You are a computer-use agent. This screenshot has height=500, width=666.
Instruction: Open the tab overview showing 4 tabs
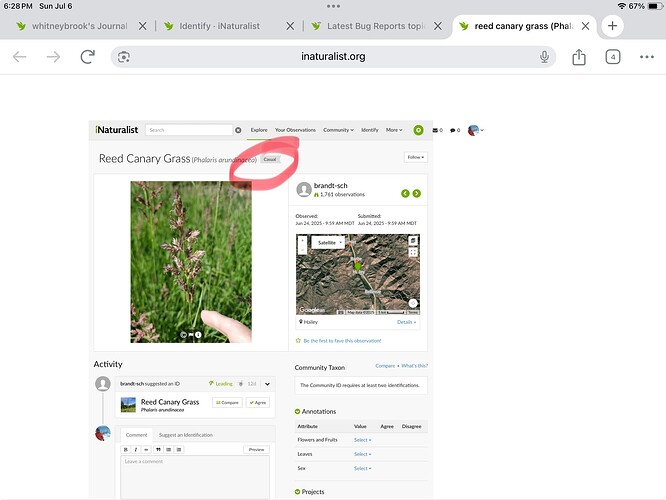[612, 57]
